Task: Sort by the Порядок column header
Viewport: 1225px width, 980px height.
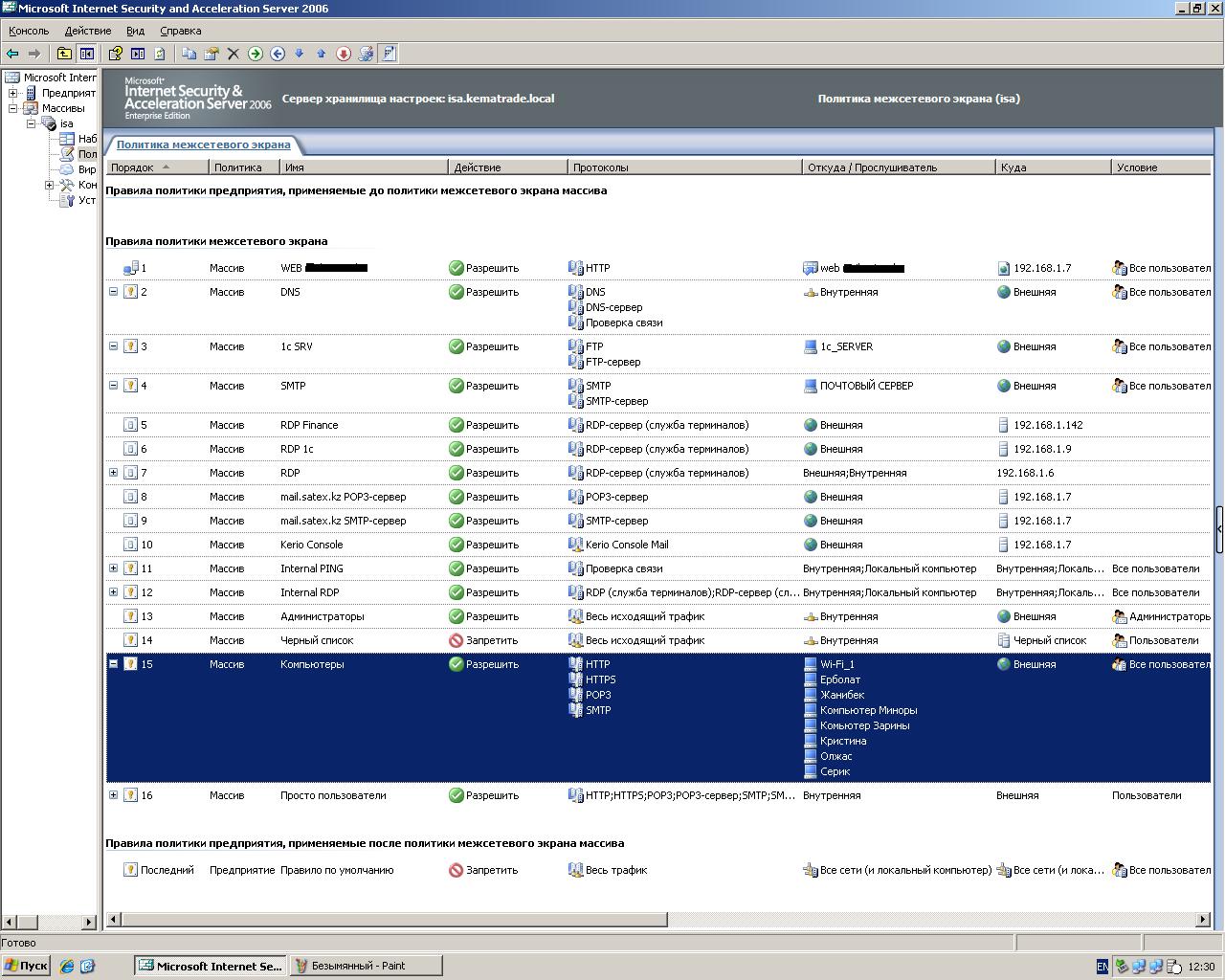Action: 156,167
